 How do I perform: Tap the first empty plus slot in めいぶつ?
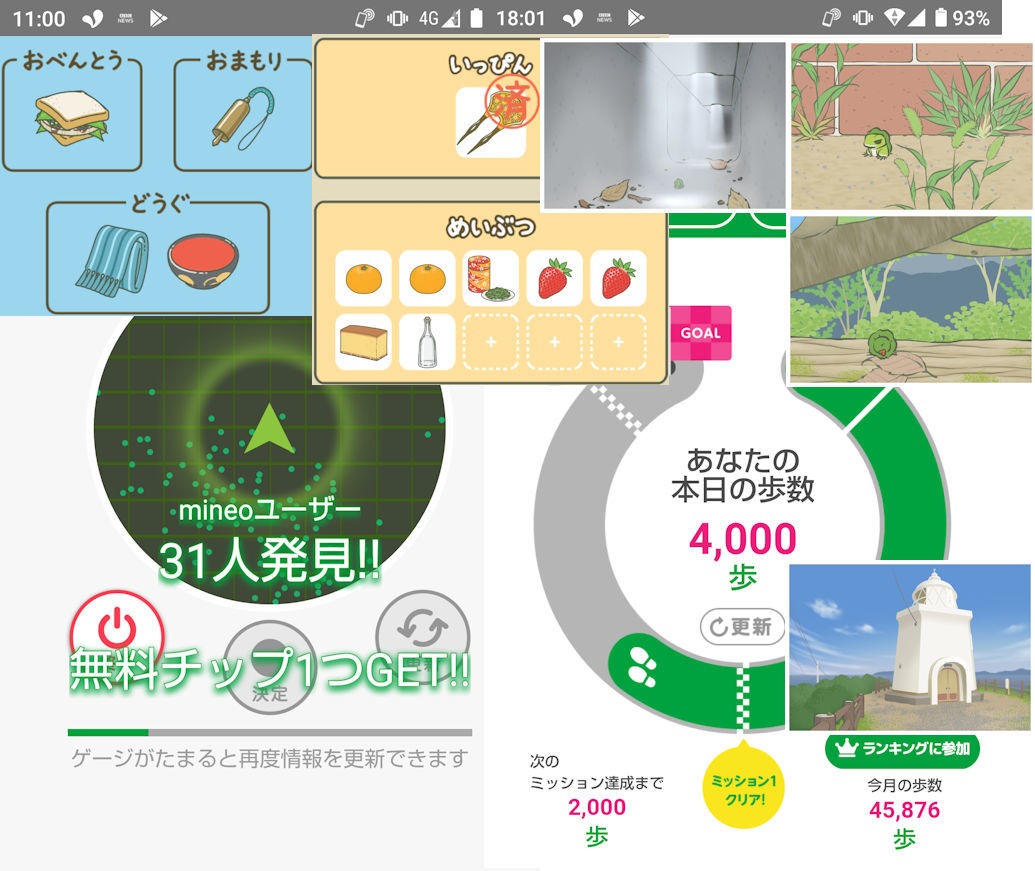[x=490, y=342]
